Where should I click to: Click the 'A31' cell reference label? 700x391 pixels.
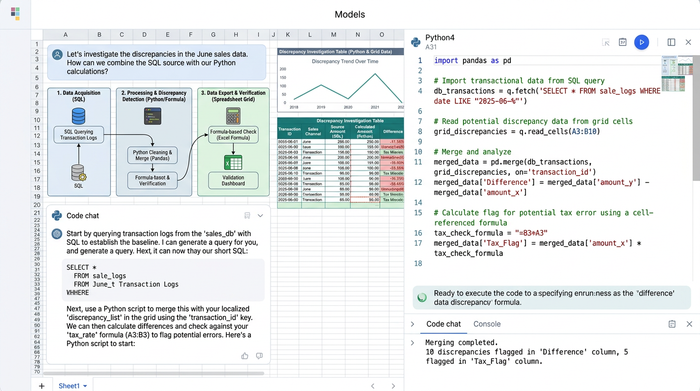(x=431, y=47)
